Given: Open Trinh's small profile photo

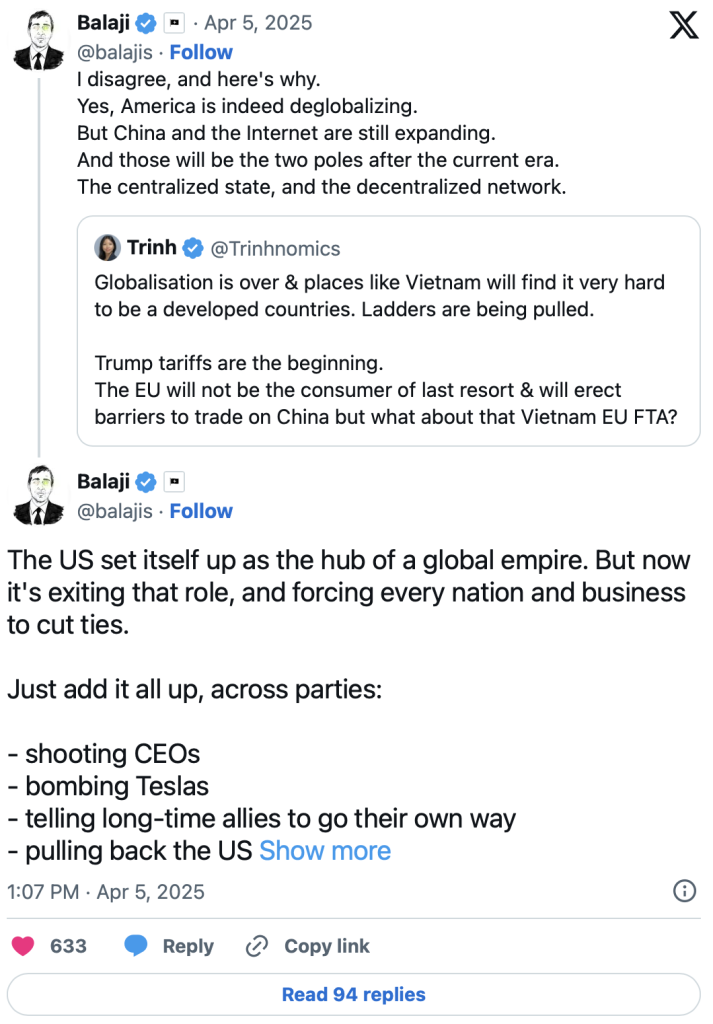Looking at the screenshot, I should (107, 248).
